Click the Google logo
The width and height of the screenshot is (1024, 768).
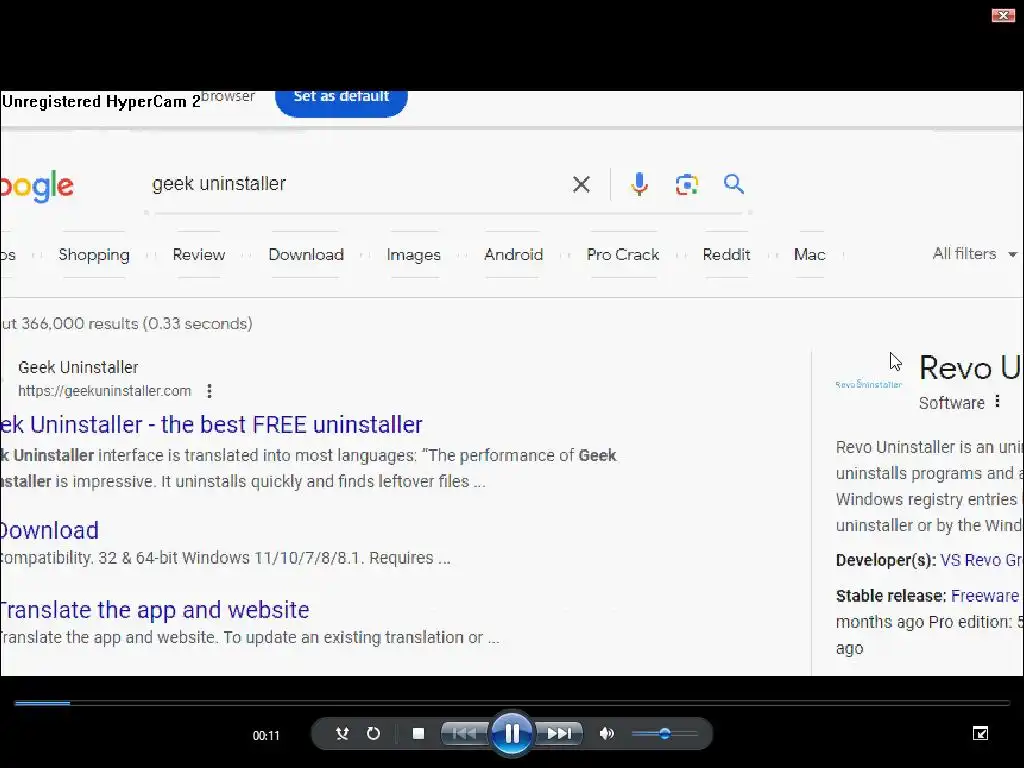(37, 187)
